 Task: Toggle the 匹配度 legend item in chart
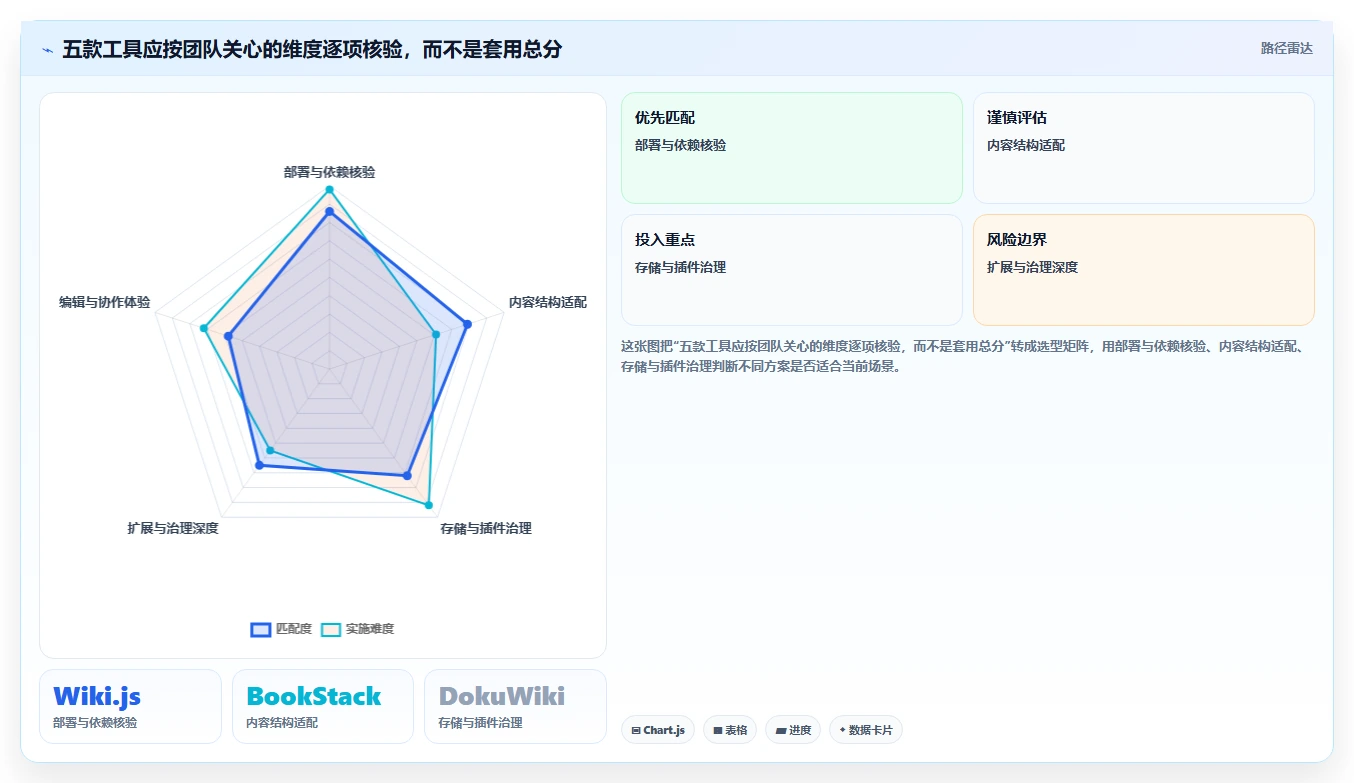pos(281,629)
